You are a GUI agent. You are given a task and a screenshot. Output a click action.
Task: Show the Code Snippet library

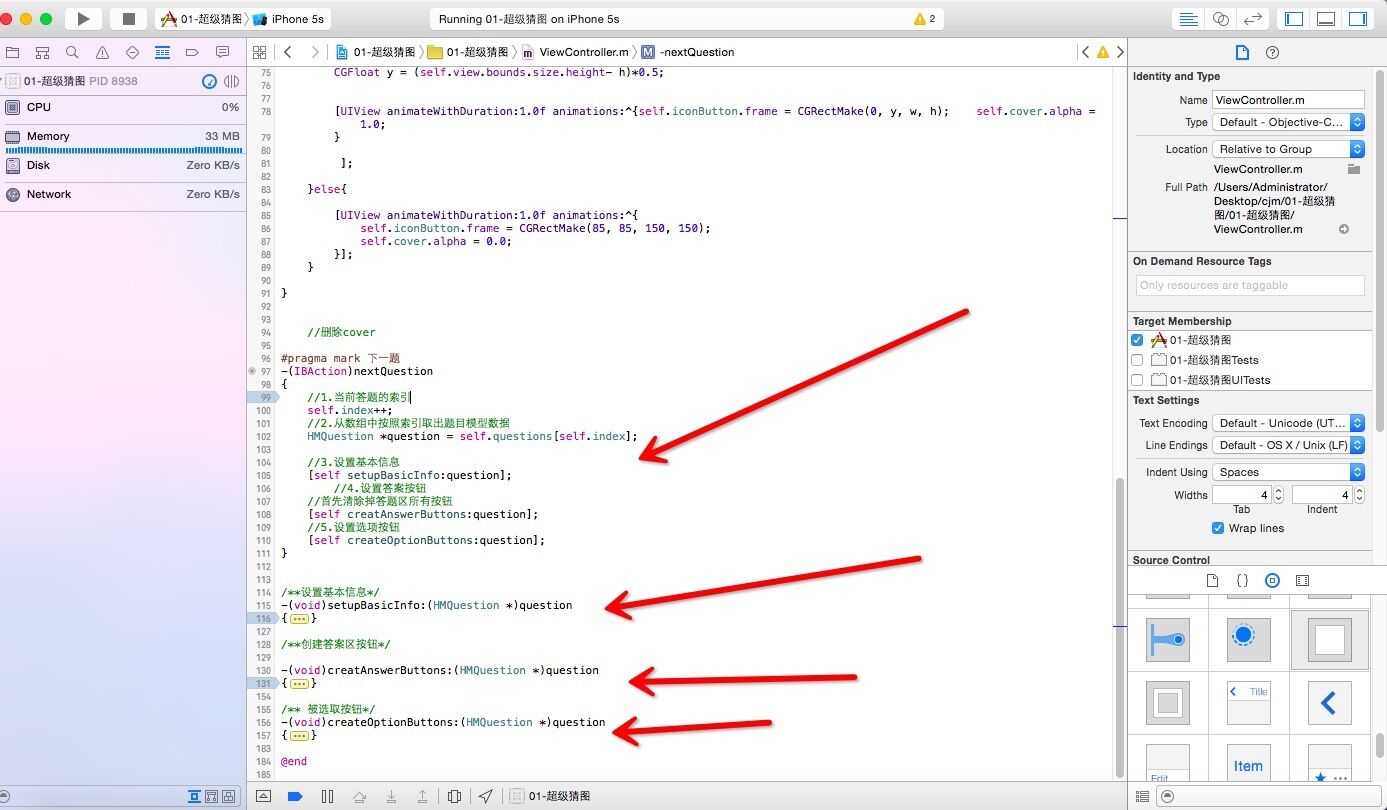[1242, 580]
